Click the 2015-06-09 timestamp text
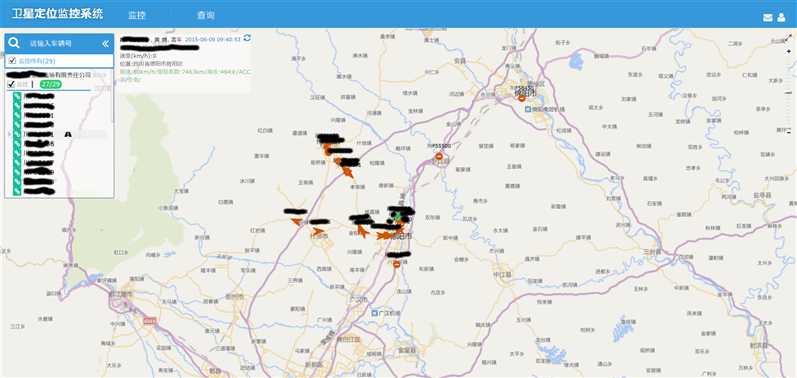This screenshot has height=378, width=797. 212,39
